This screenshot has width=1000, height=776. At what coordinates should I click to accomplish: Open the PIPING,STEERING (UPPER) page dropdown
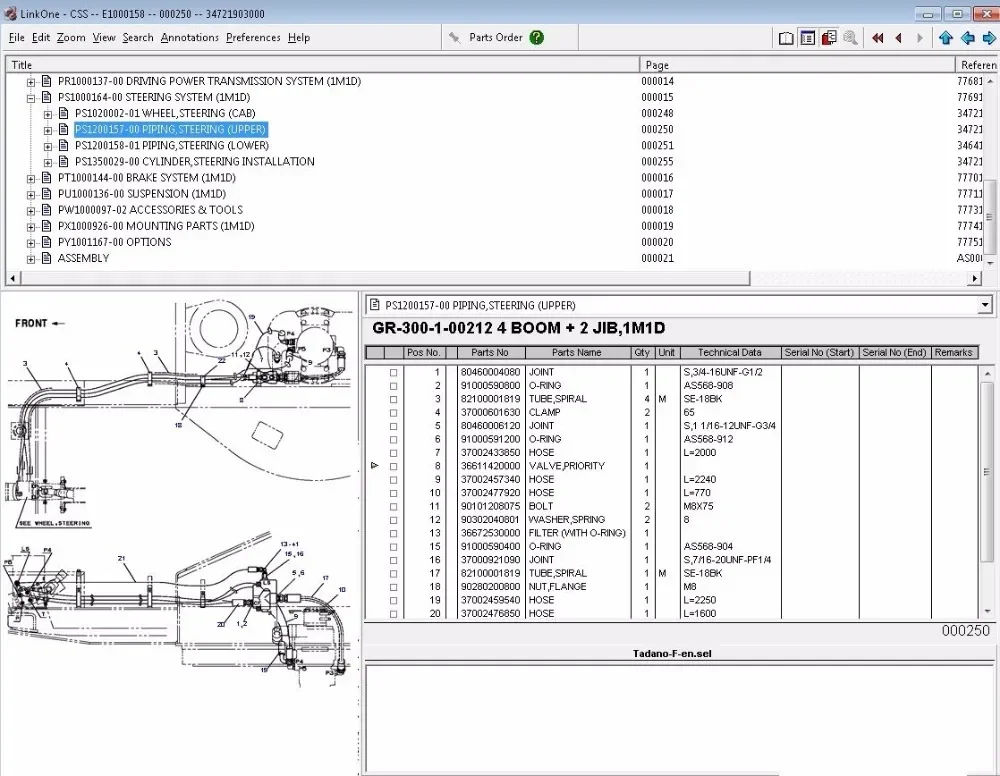(x=985, y=305)
